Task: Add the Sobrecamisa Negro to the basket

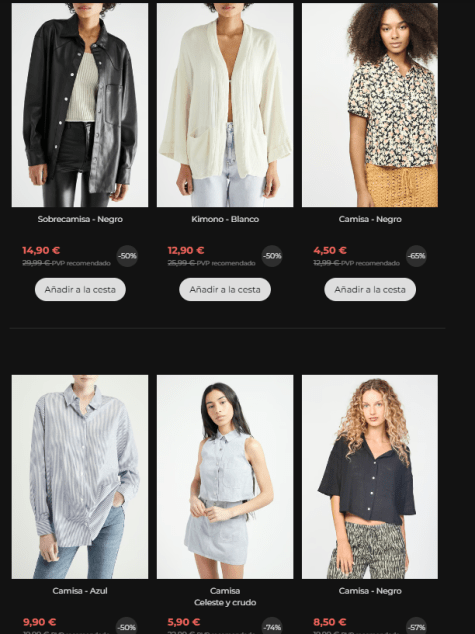Action: click(x=80, y=290)
